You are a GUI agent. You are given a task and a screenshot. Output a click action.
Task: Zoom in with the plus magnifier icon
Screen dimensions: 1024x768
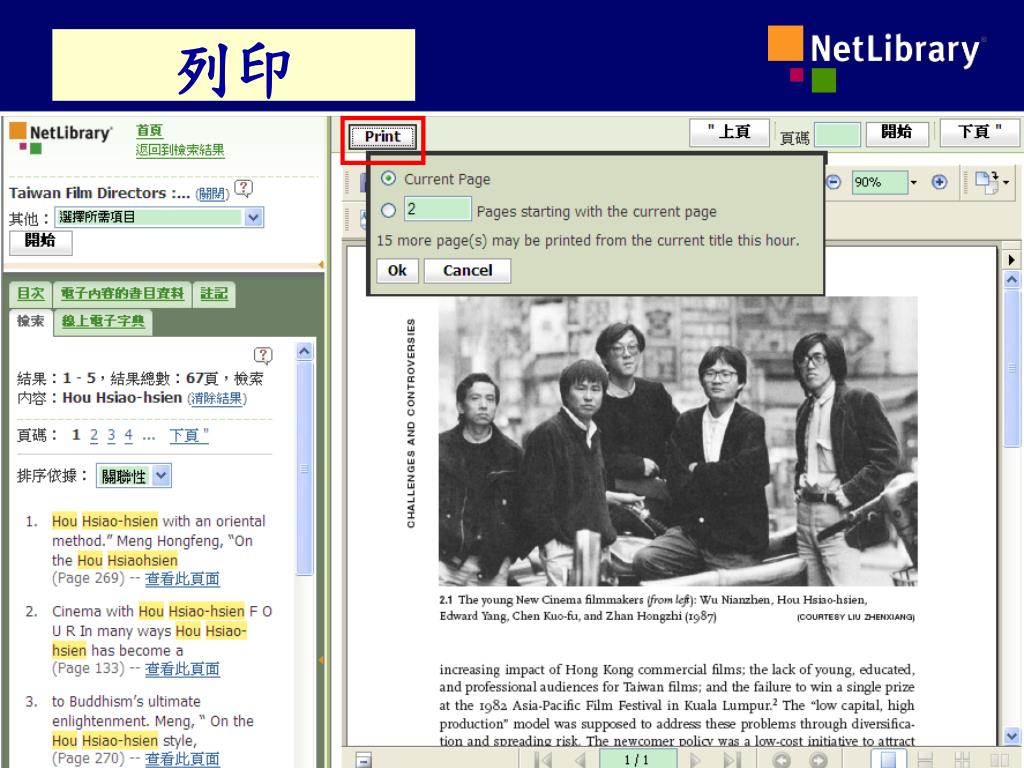939,182
